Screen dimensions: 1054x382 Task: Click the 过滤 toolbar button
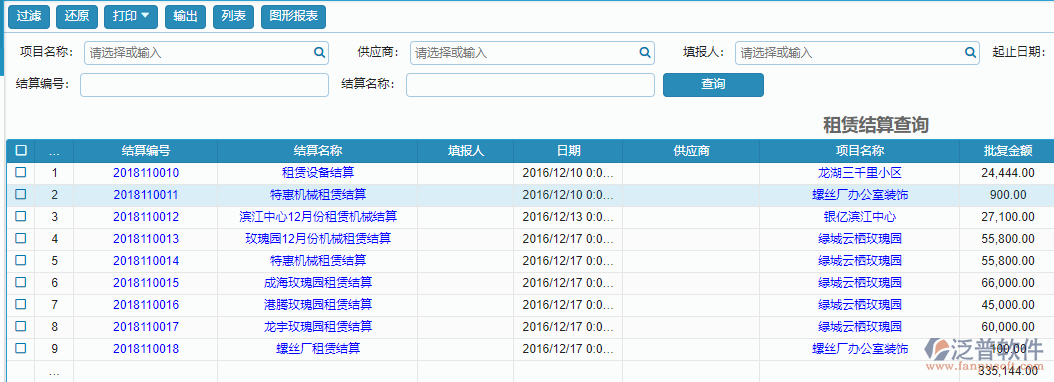[29, 17]
